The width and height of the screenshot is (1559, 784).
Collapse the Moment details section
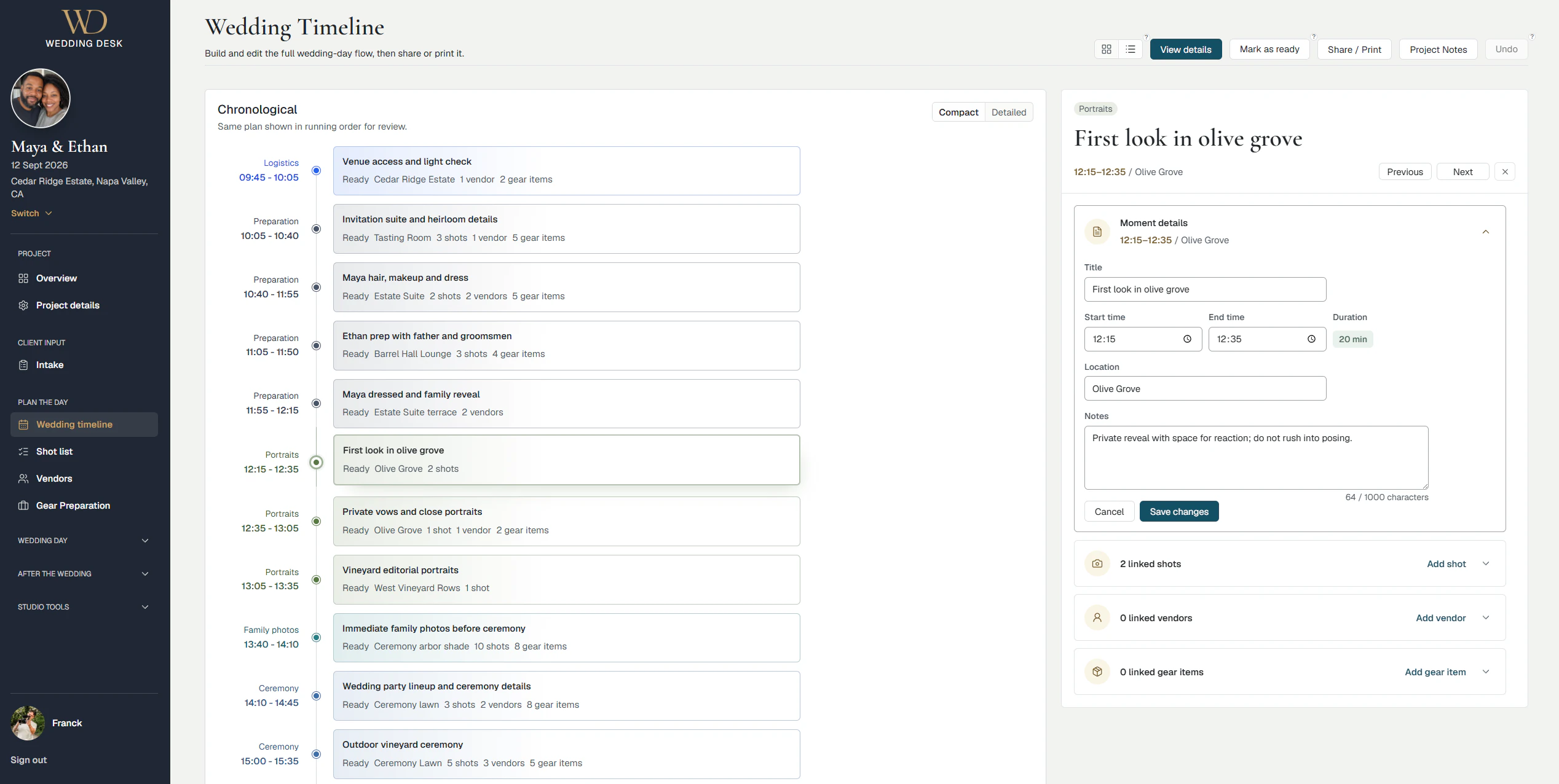tap(1485, 232)
